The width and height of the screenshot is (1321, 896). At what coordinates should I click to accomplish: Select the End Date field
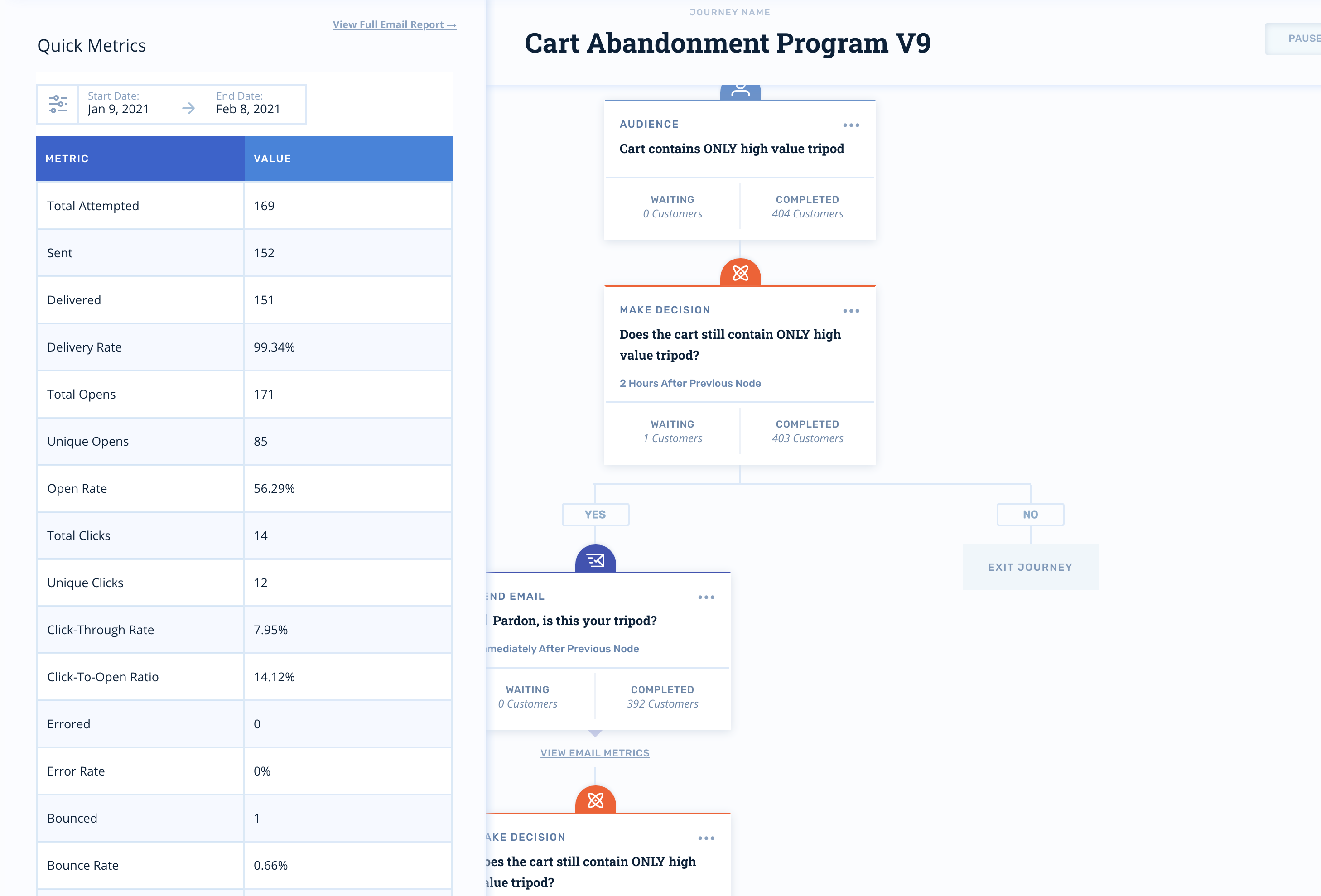click(248, 104)
